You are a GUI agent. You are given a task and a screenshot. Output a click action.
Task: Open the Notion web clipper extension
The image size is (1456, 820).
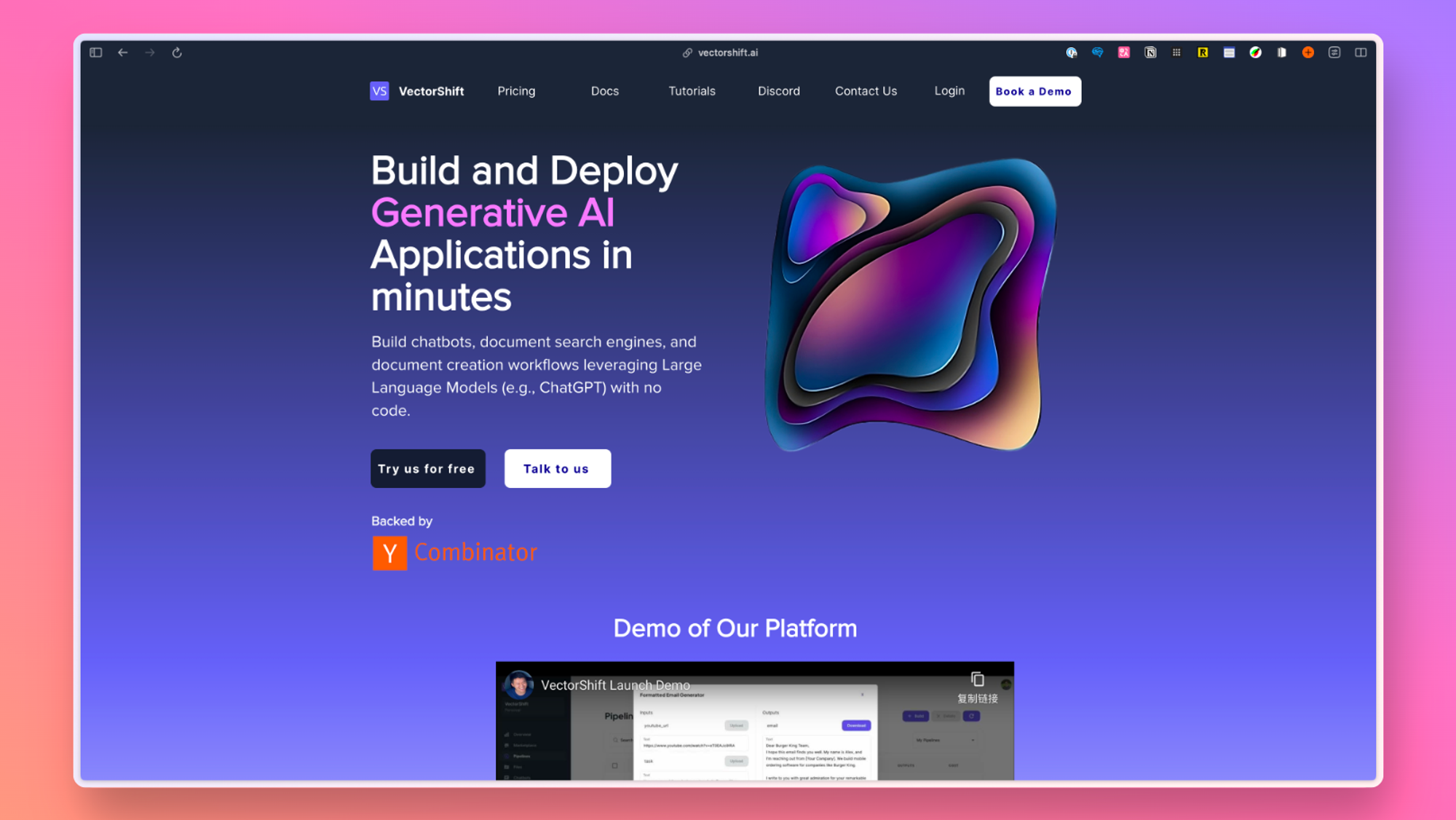1150,52
